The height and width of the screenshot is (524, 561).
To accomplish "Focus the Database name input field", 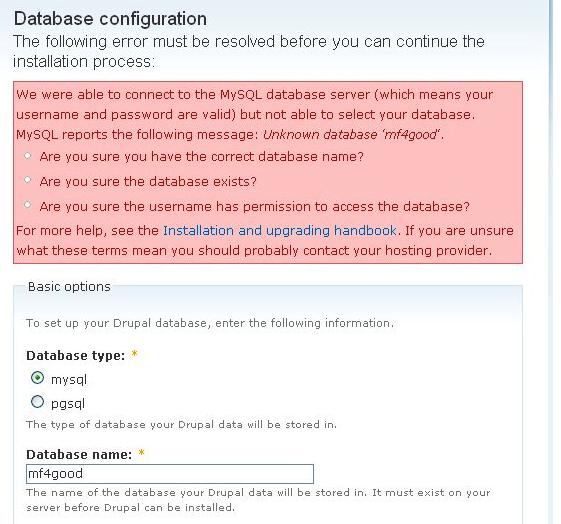I will (170, 474).
